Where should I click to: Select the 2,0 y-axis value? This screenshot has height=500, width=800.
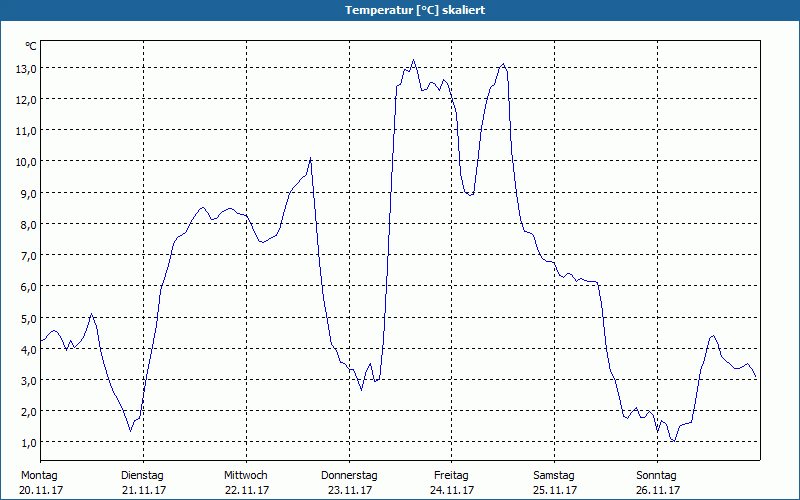click(x=29, y=412)
